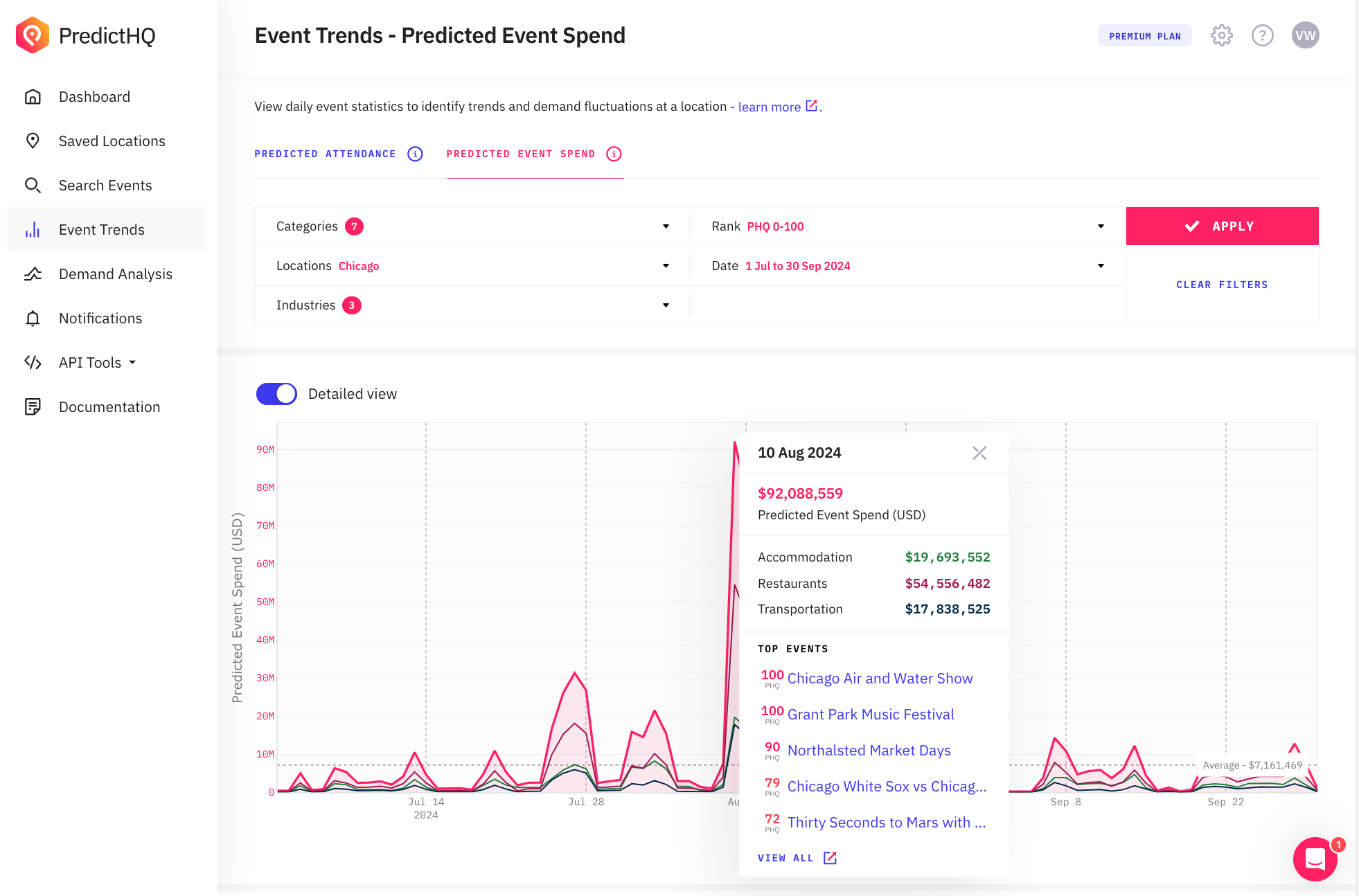1359x896 pixels.
Task: Click the Sep 8 axis label
Action: pyautogui.click(x=1065, y=802)
